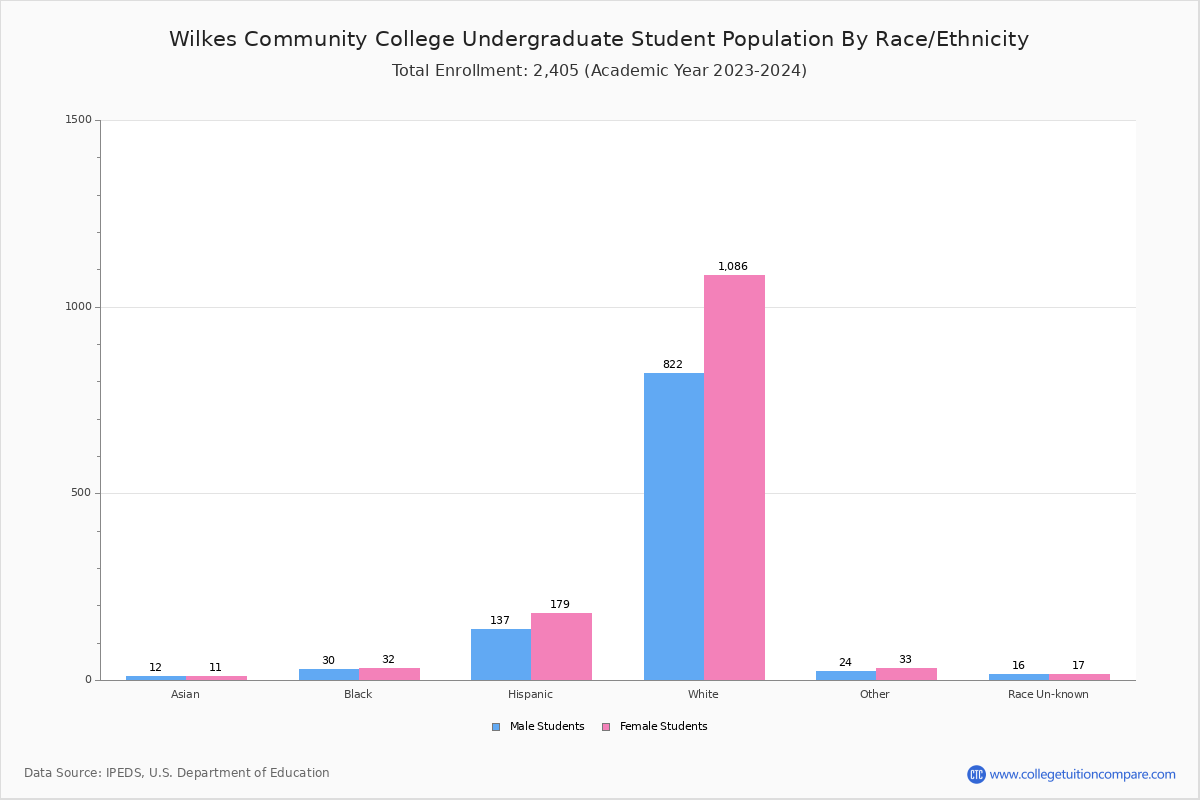Click the pink Female Students legend swatch
The height and width of the screenshot is (800, 1200).
[606, 727]
